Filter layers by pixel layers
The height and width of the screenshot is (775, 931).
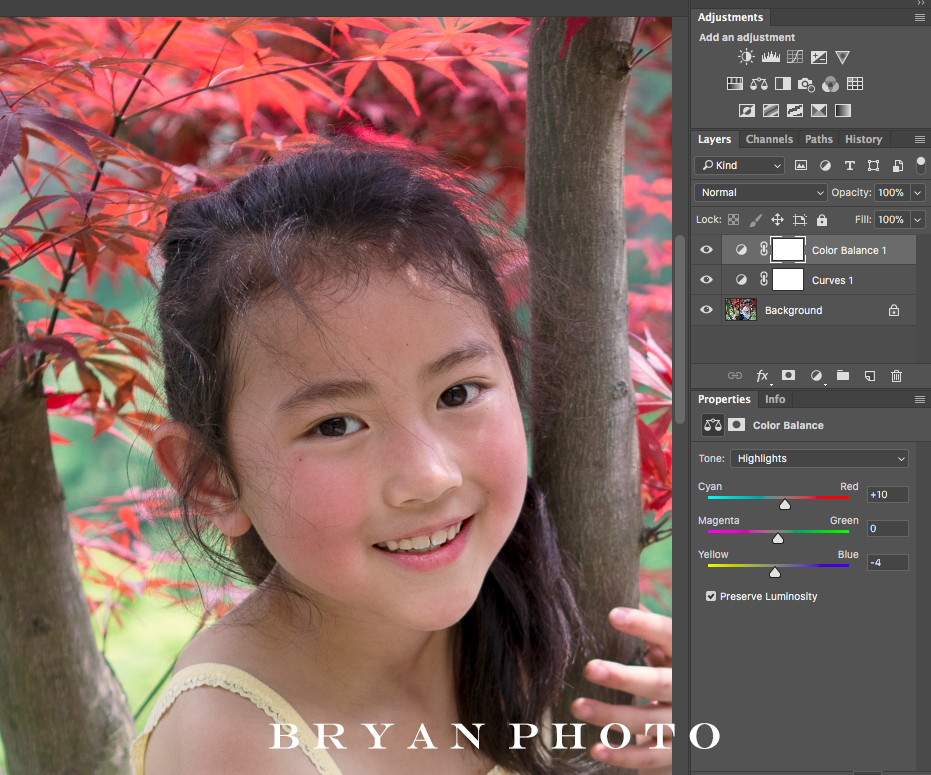point(801,165)
